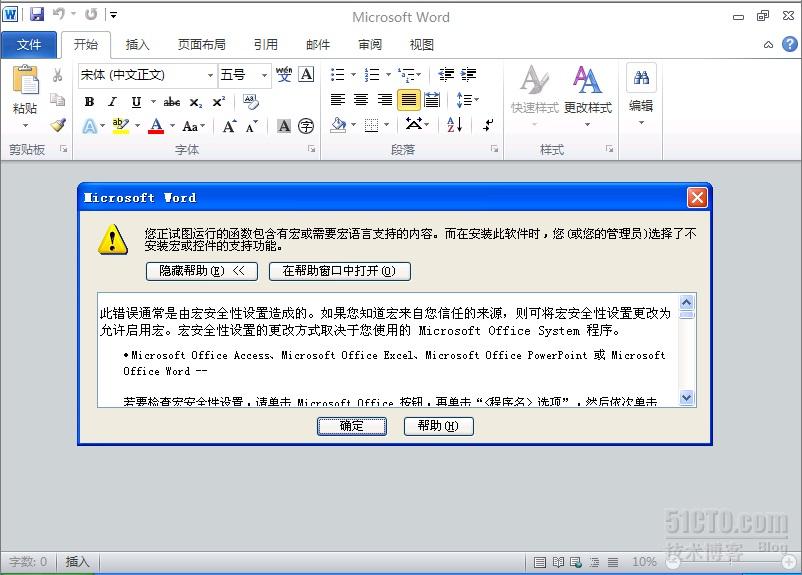Click the decrease indent icon

click(446, 75)
